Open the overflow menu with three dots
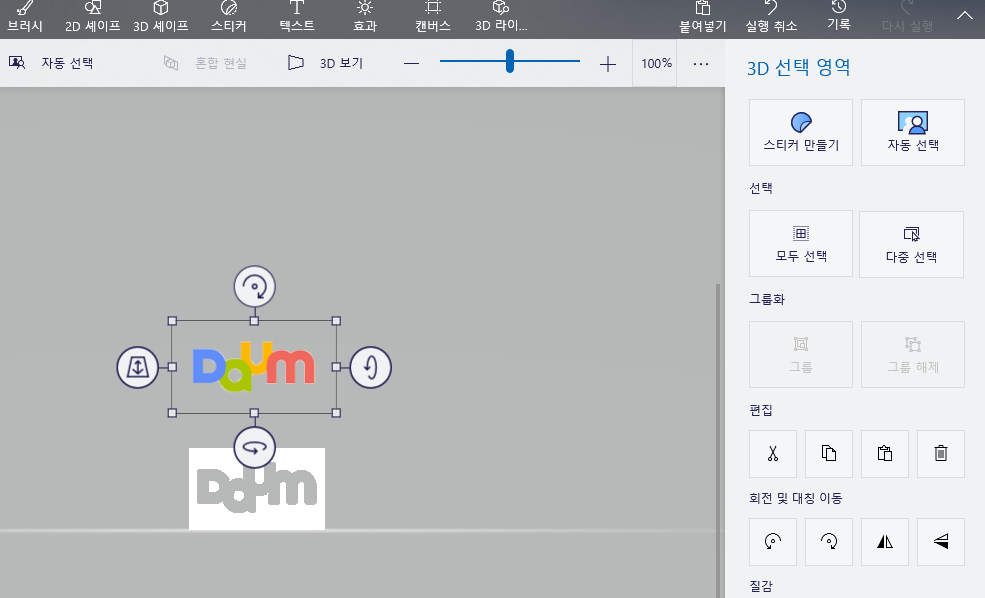Screen dimensions: 985x598 click(700, 63)
